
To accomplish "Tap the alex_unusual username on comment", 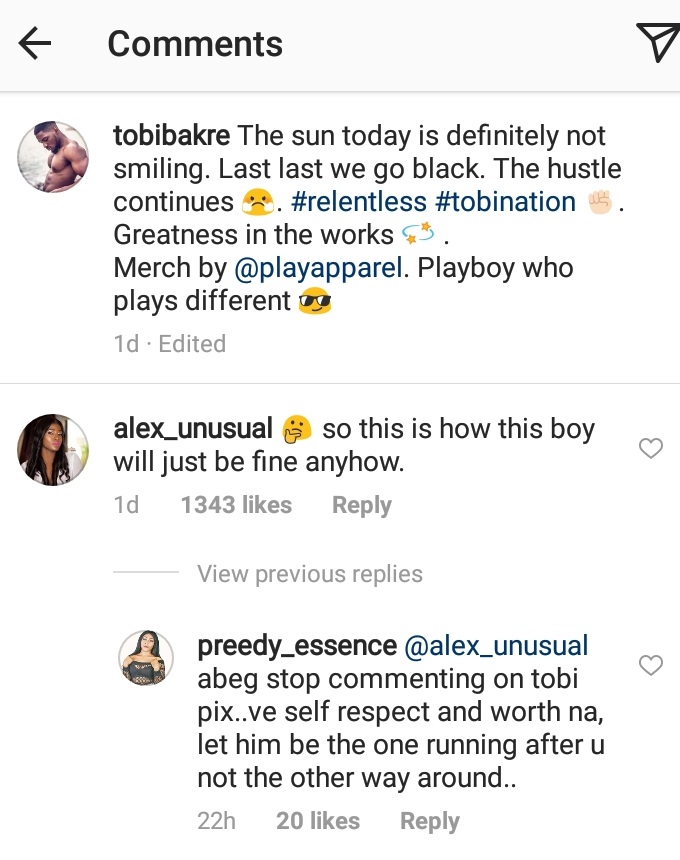I will [x=193, y=430].
